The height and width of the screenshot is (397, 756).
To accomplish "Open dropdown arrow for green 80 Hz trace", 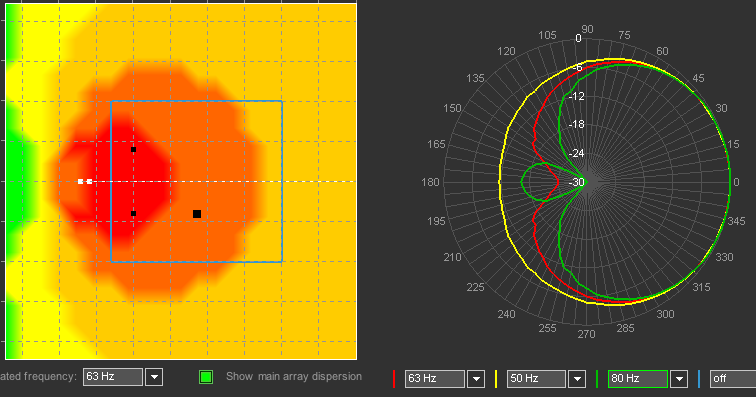I will tap(679, 379).
